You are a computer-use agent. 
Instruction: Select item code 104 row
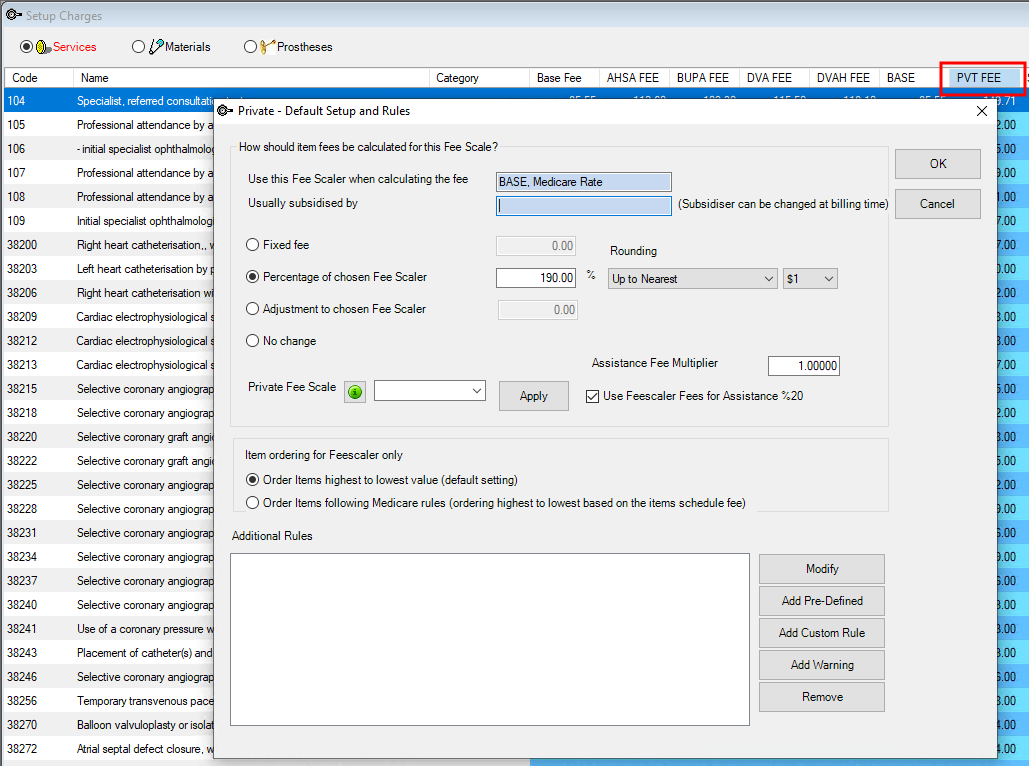110,100
